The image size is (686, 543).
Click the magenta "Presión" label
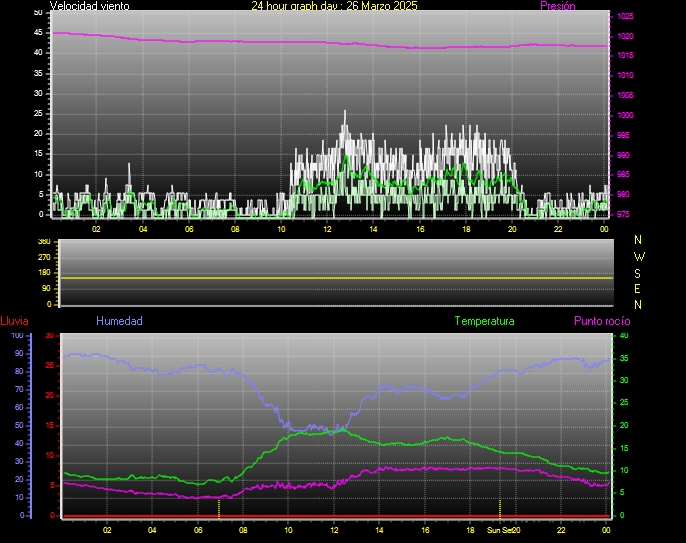coord(558,6)
